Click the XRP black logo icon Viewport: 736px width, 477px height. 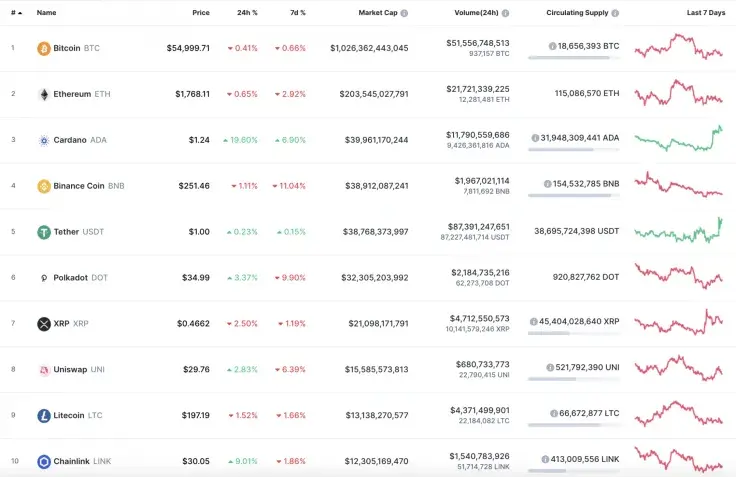tap(44, 324)
